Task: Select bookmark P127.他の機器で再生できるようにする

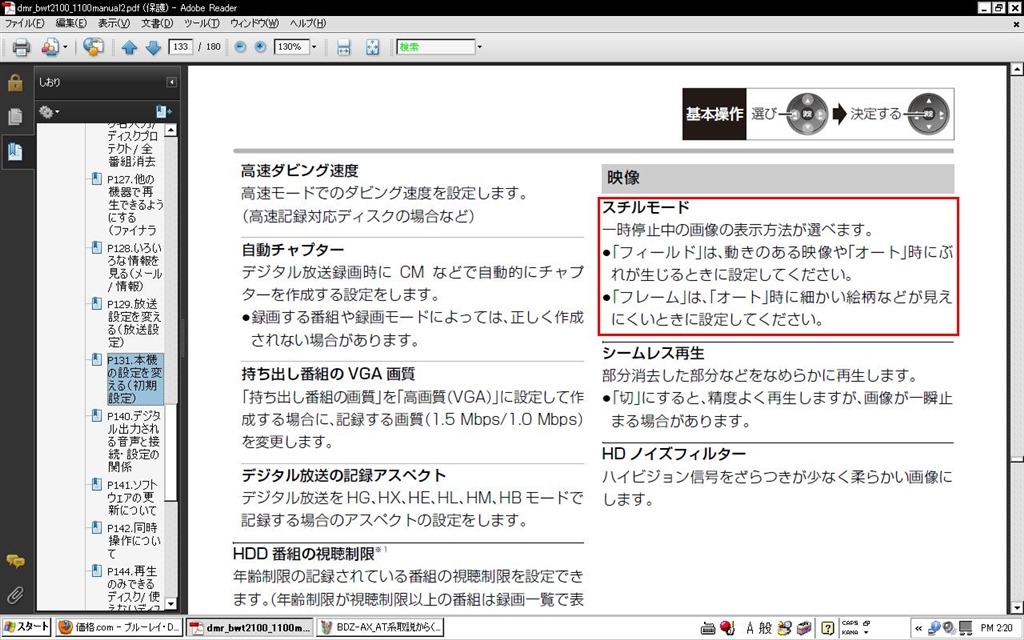Action: click(135, 204)
